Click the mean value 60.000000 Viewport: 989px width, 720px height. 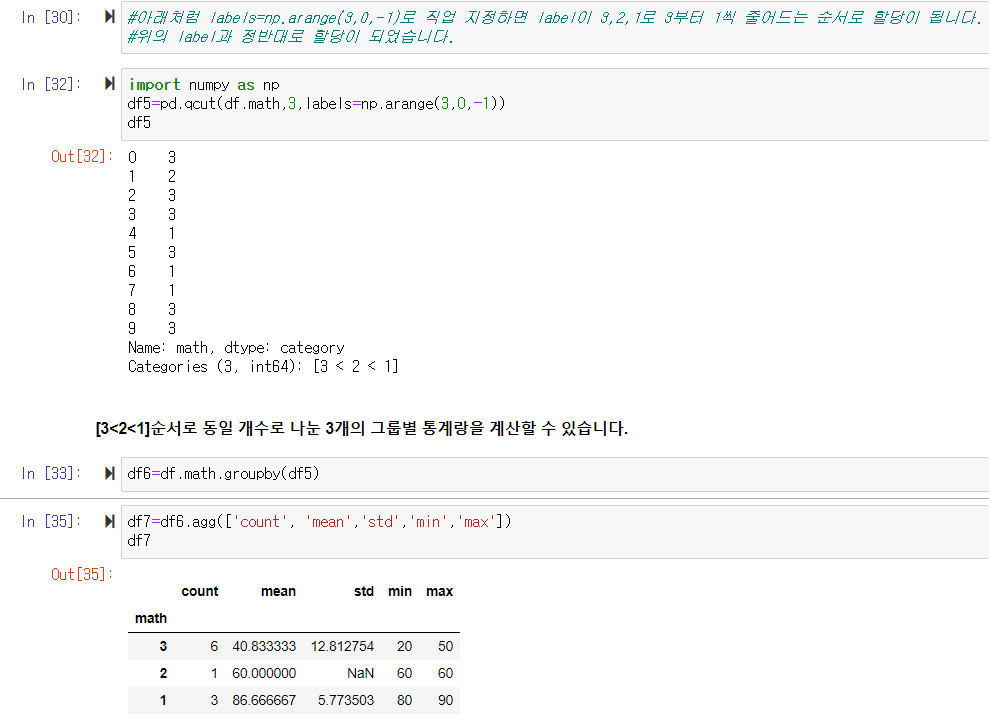point(264,673)
